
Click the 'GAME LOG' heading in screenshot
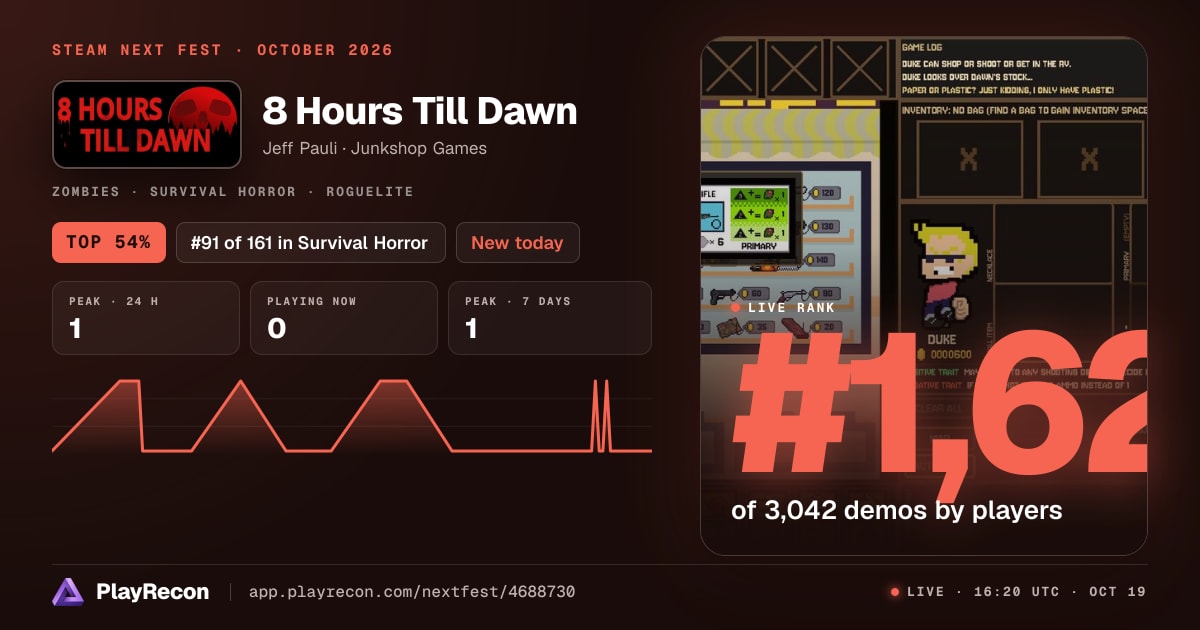pyautogui.click(x=922, y=47)
